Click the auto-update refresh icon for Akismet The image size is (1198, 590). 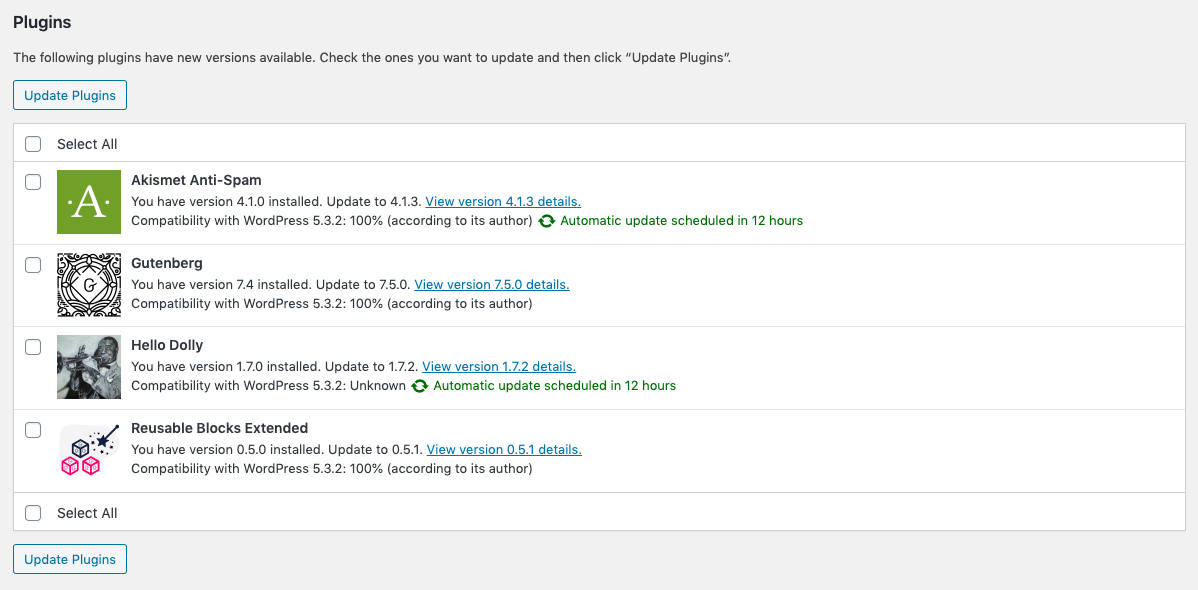click(x=546, y=221)
